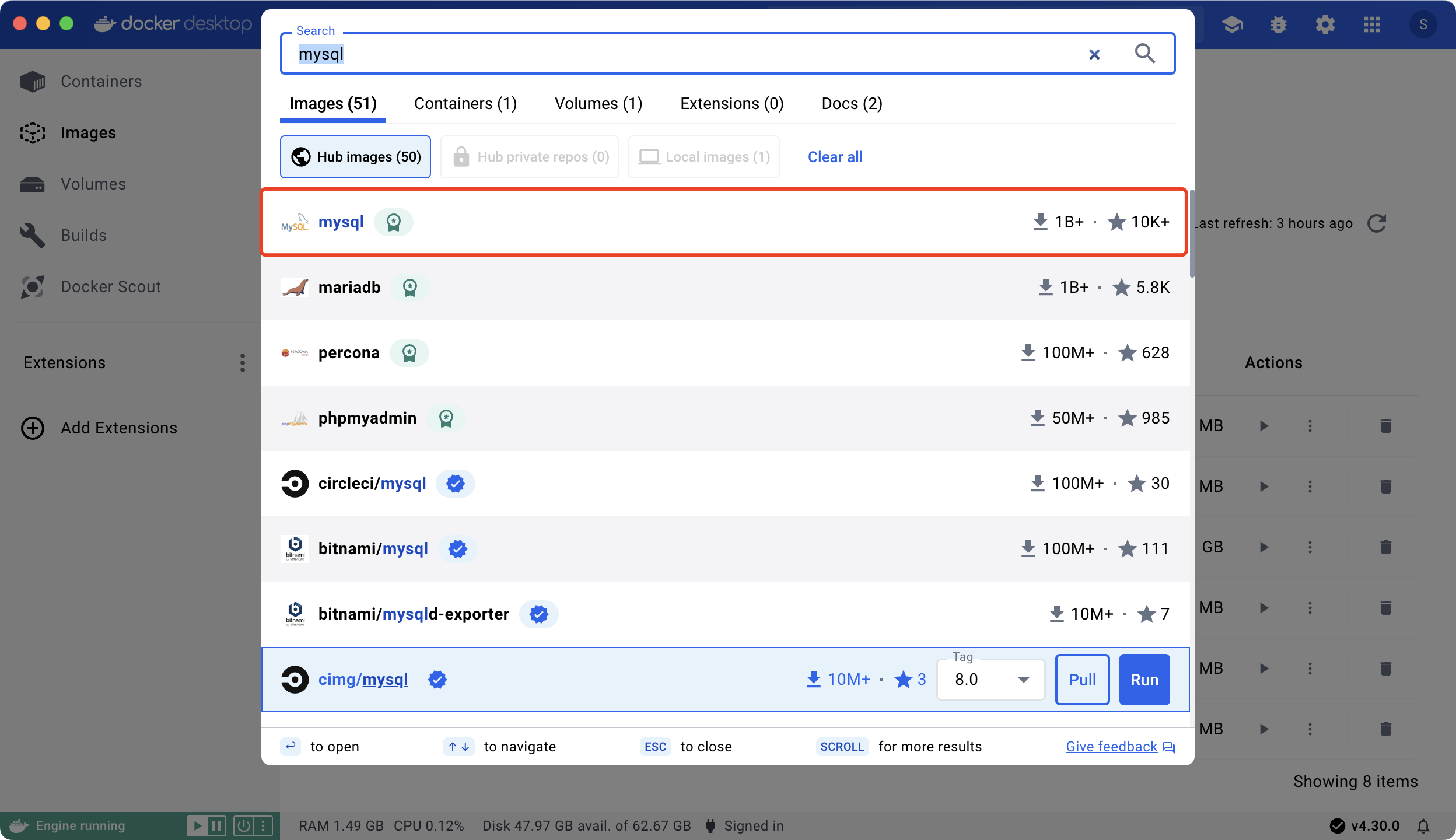Resume the engine with the play button
Screen dimensions: 1456x840
tap(197, 826)
